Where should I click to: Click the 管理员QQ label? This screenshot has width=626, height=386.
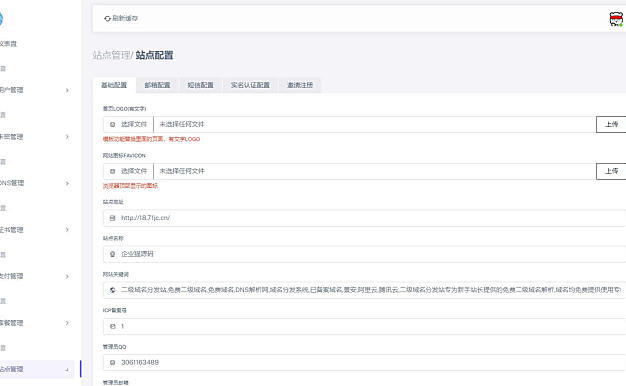coord(115,347)
